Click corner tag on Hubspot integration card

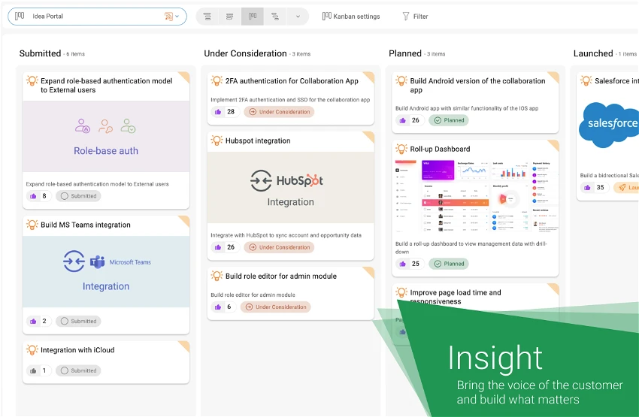click(x=369, y=136)
